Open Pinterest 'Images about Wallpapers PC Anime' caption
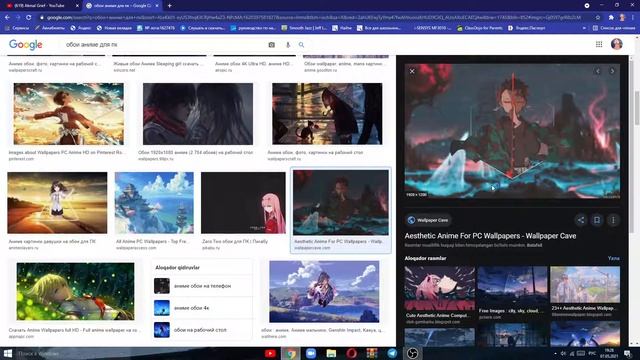Screen dimensions: 640x360 [66, 152]
